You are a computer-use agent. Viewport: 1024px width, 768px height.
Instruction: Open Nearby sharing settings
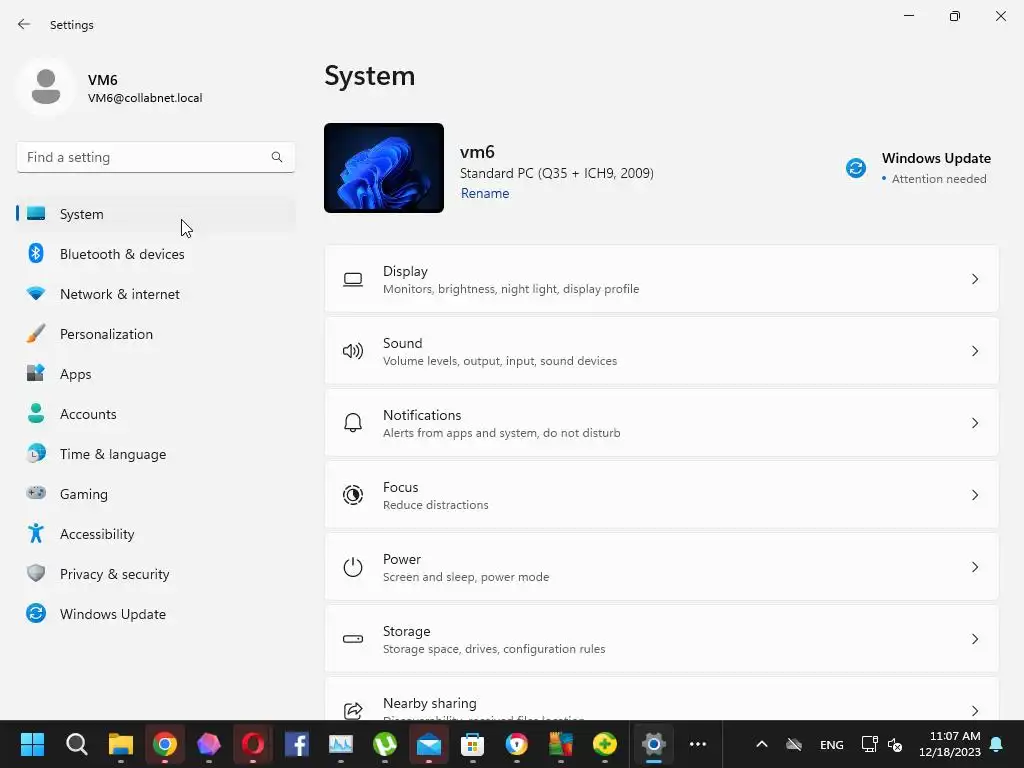(662, 699)
